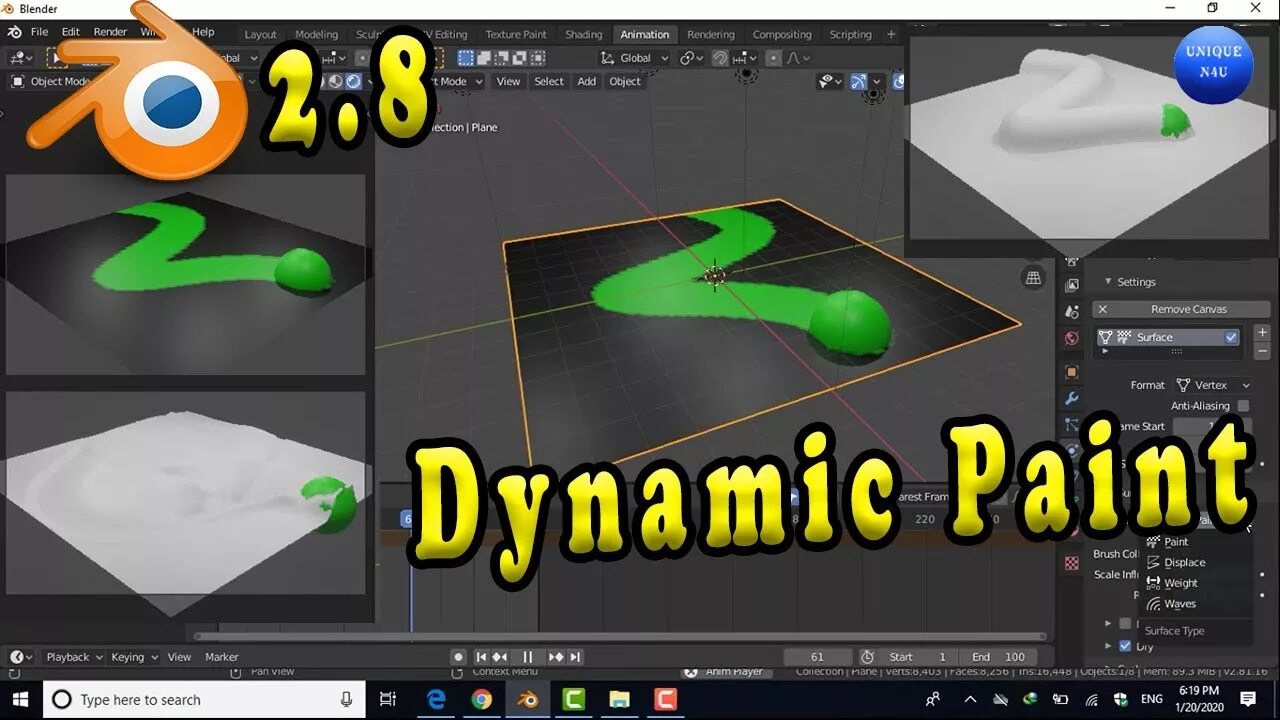1280x720 pixels.
Task: Open the object visibility eye dropdown
Action: [832, 82]
